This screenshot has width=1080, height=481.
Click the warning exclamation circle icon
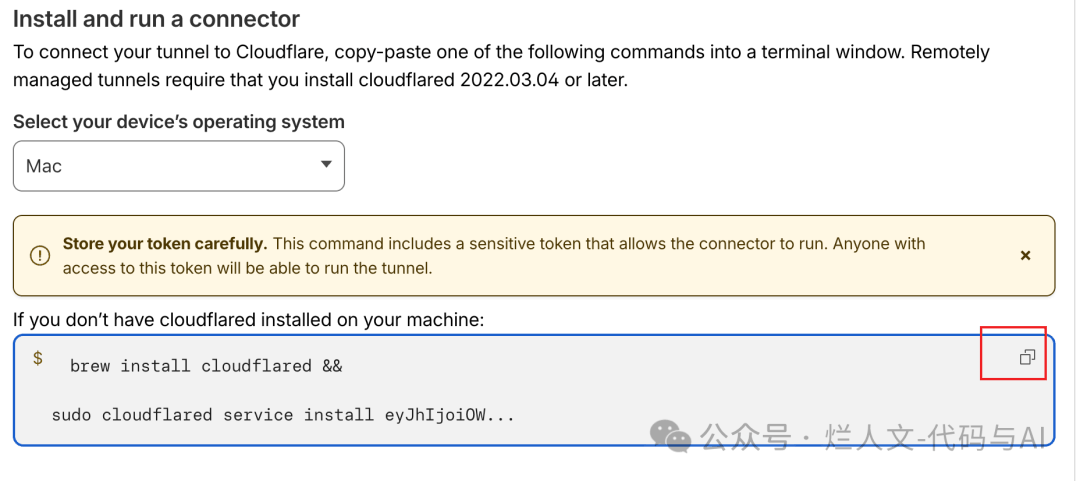(40, 256)
